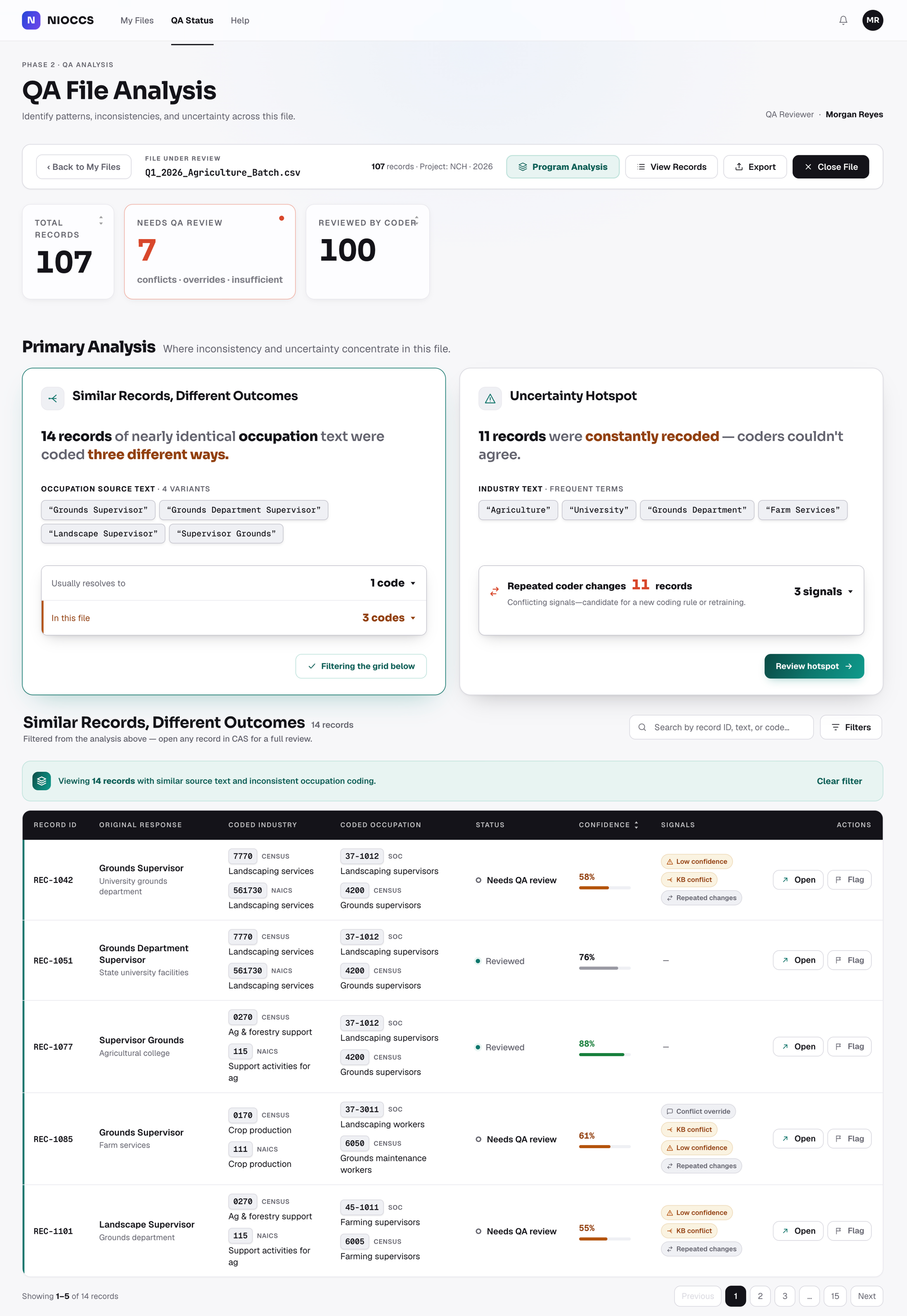
Task: Click the pagination ellipsis button
Action: click(809, 1296)
